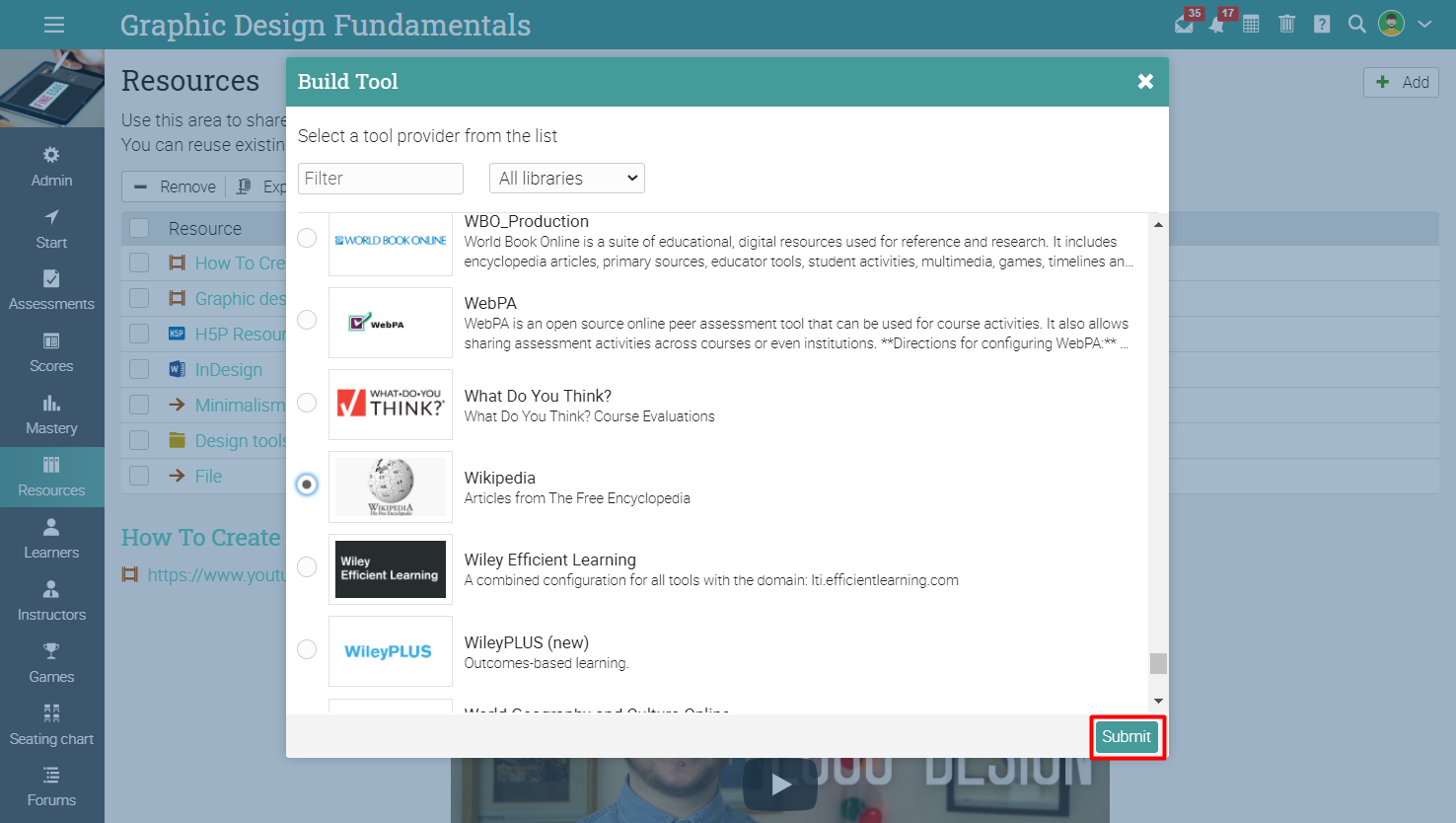Open the InDesign resource link
Screen dimensions: 1456x823
click(x=229, y=370)
